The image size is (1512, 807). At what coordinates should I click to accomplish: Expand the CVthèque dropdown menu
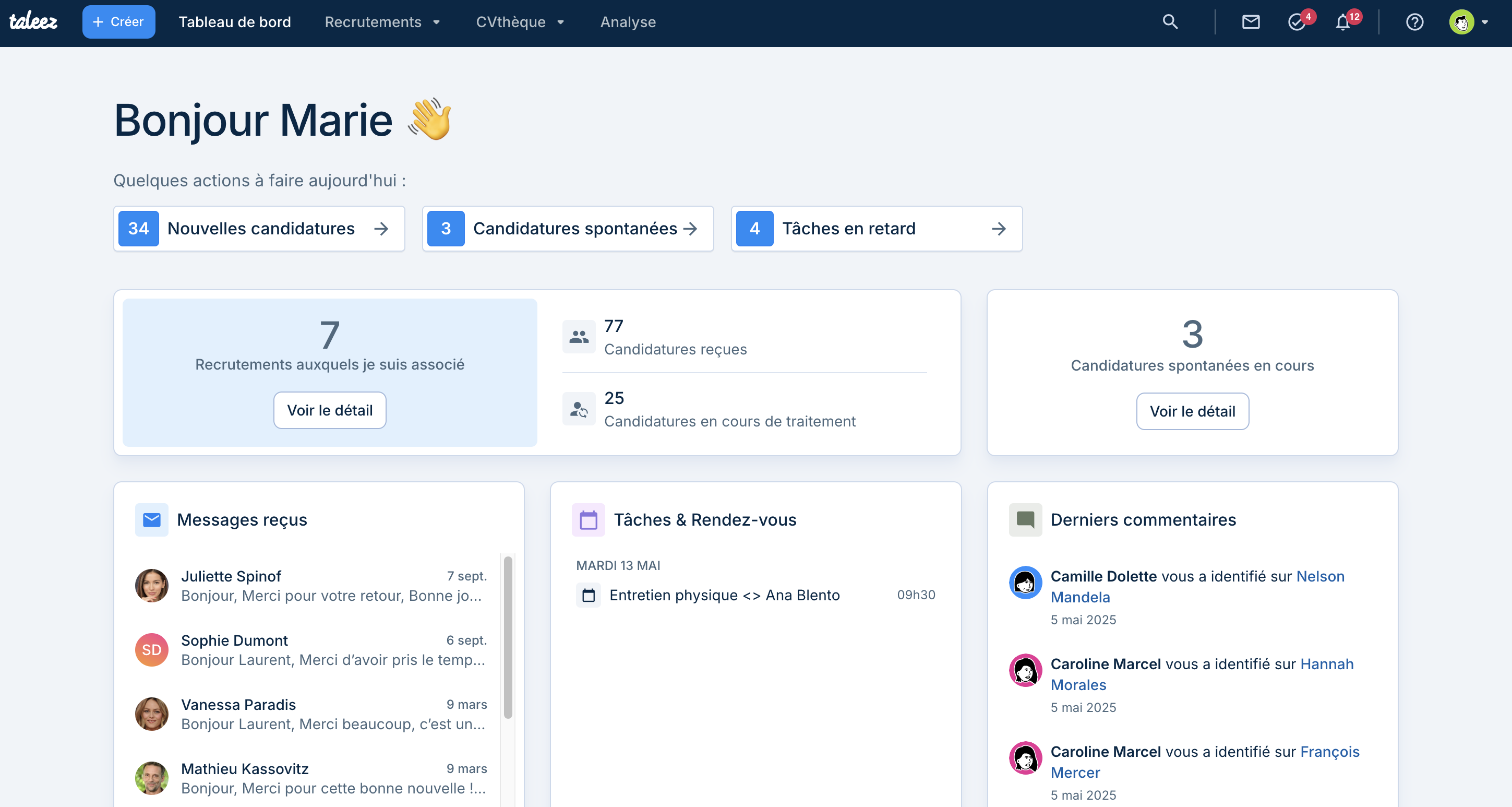tap(520, 22)
